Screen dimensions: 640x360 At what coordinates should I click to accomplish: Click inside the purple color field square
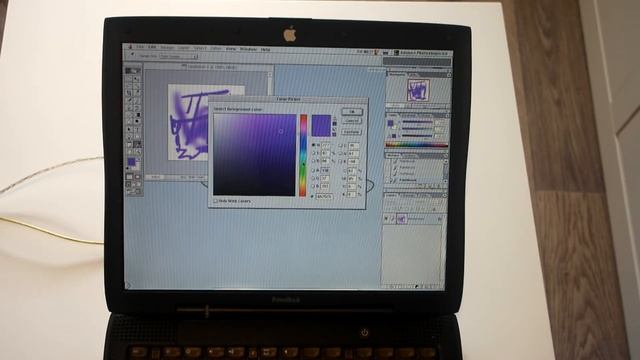[x=255, y=155]
